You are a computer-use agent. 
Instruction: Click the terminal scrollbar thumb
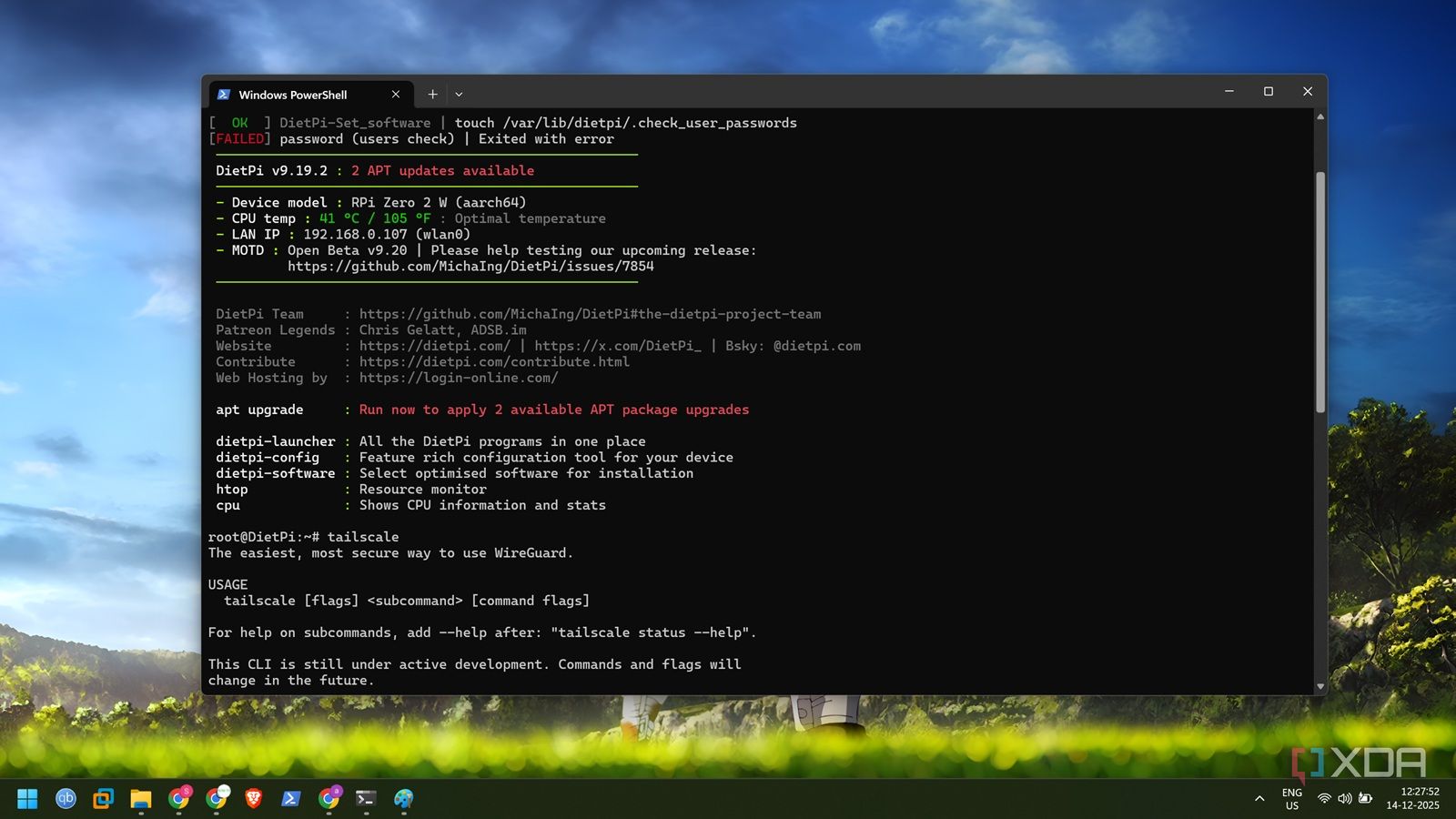click(1320, 291)
